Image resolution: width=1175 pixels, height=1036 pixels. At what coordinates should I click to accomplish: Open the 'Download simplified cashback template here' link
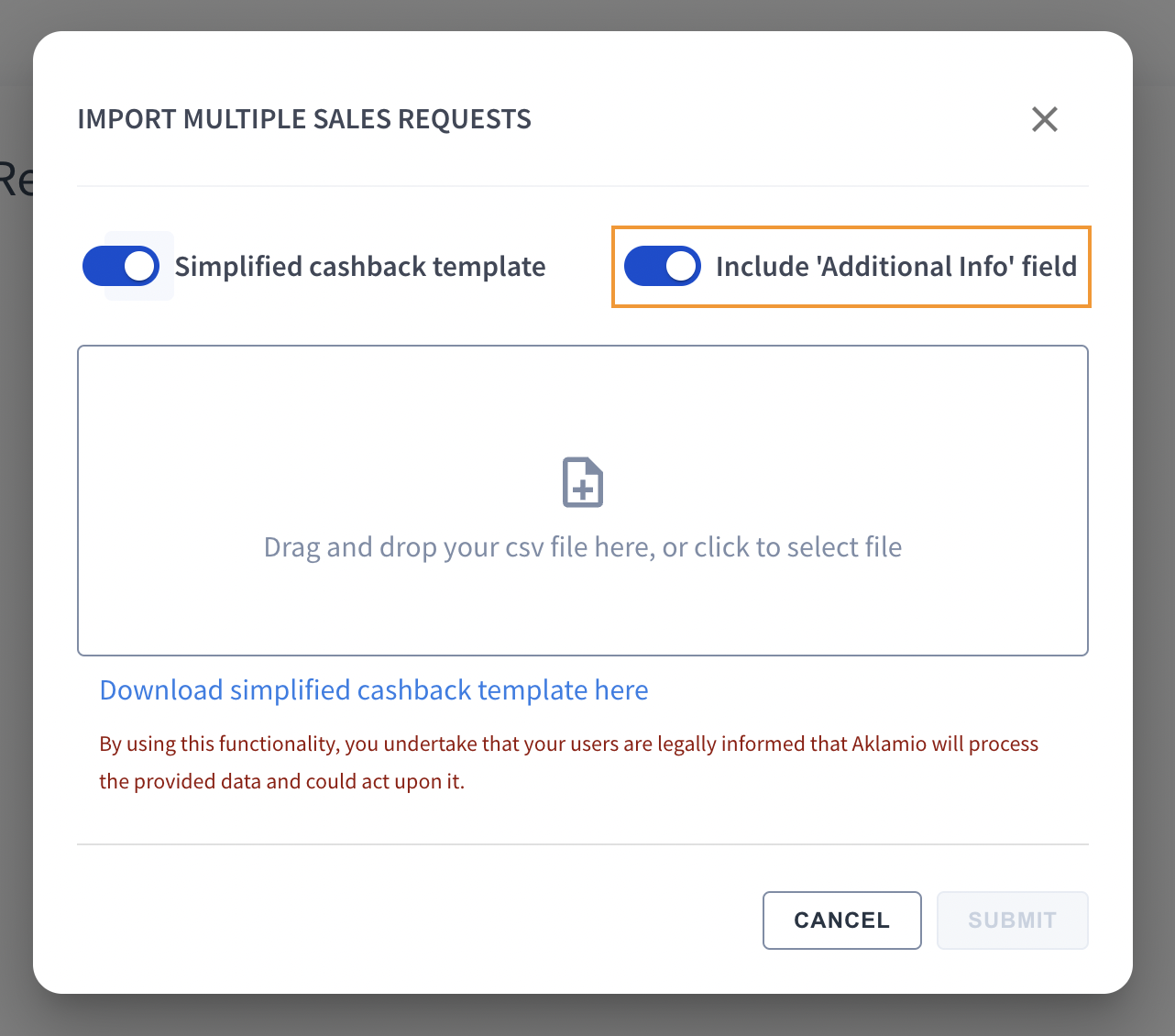373,690
